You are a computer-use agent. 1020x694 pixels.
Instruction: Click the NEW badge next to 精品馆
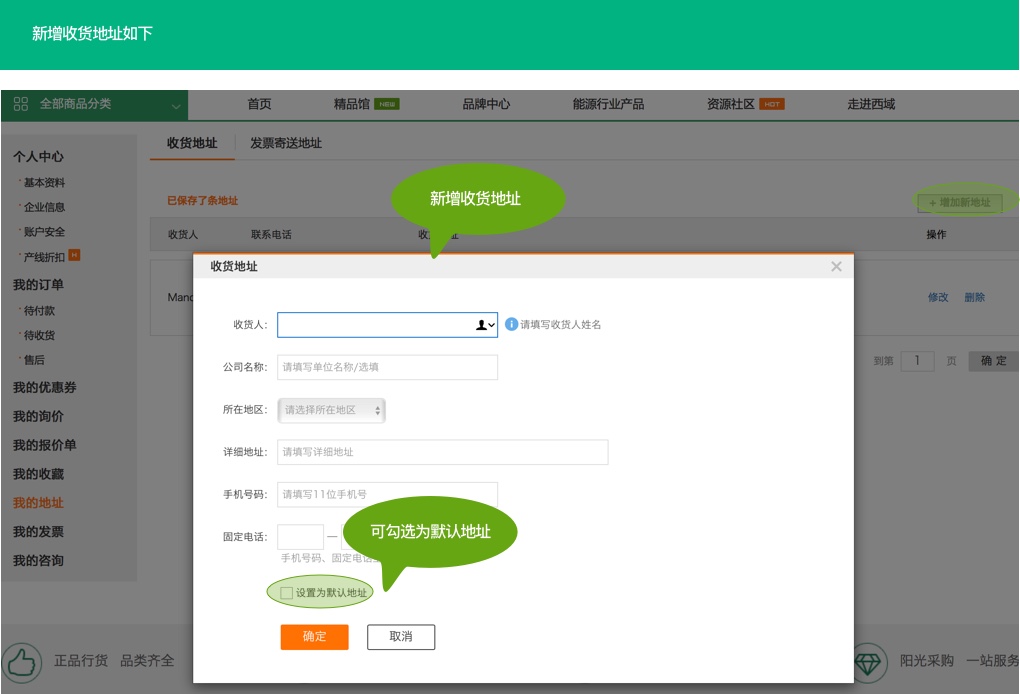pyautogui.click(x=387, y=104)
